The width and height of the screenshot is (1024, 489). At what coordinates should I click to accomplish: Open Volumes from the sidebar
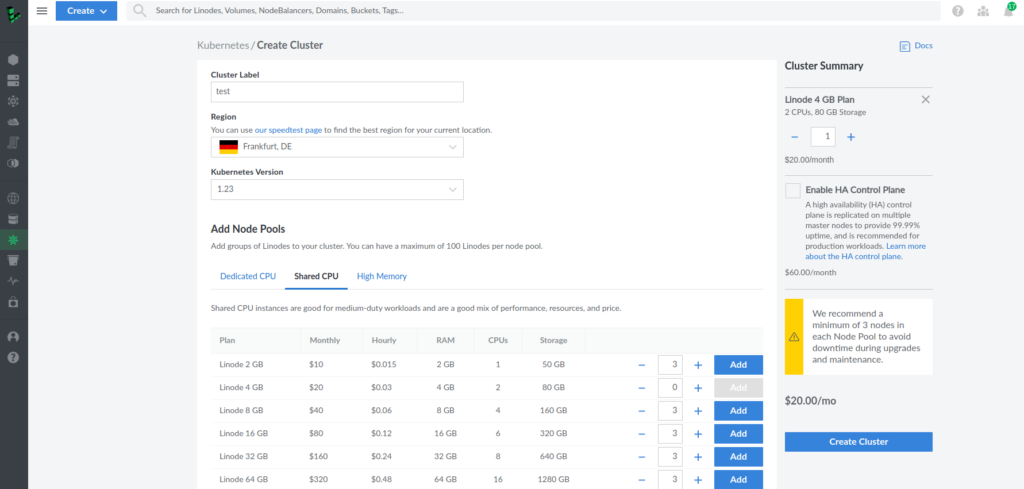[x=13, y=80]
